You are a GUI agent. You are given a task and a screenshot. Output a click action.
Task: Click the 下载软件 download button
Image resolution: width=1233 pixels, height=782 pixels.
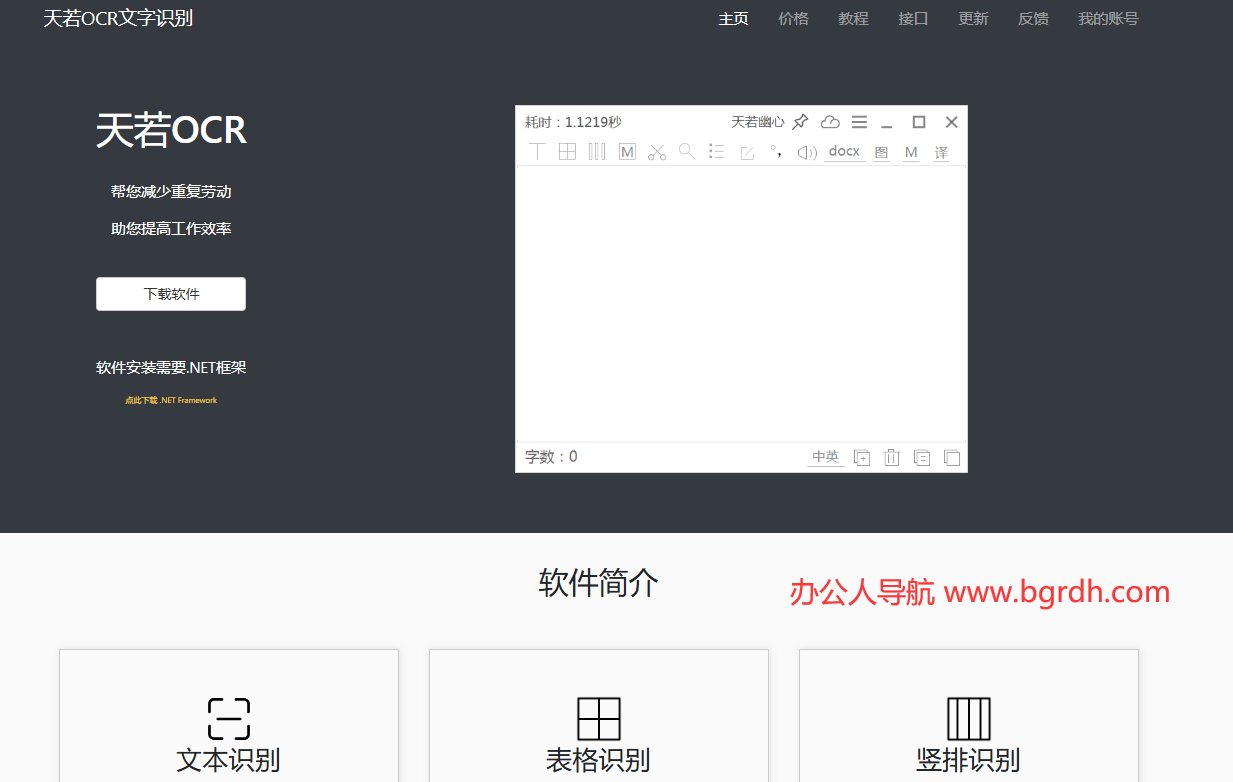[170, 293]
